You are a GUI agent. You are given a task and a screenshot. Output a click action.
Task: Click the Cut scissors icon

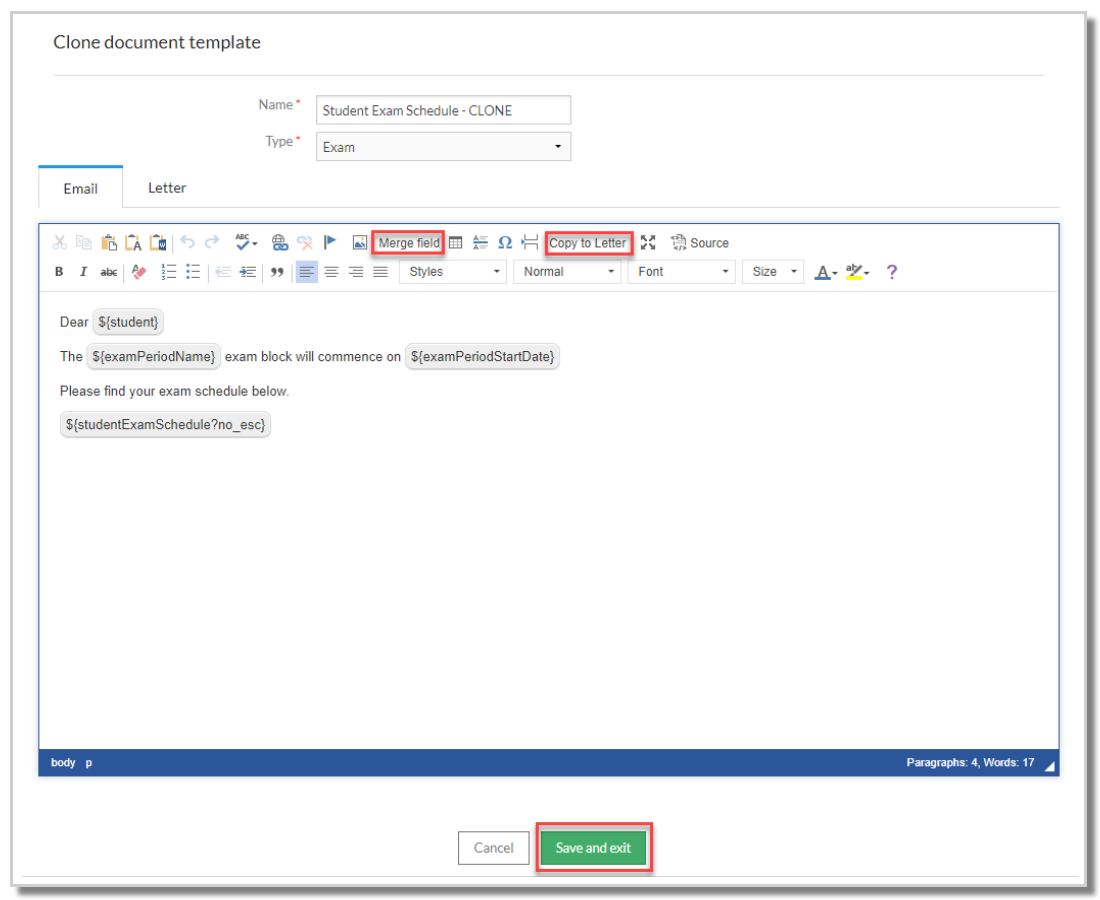pos(60,243)
